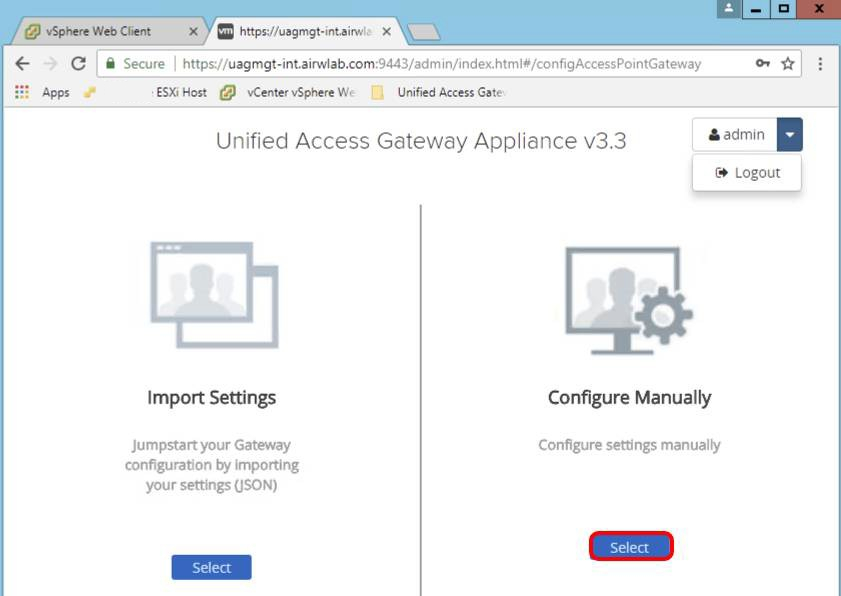
Task: Click the Forward navigation arrow
Action: coord(50,63)
